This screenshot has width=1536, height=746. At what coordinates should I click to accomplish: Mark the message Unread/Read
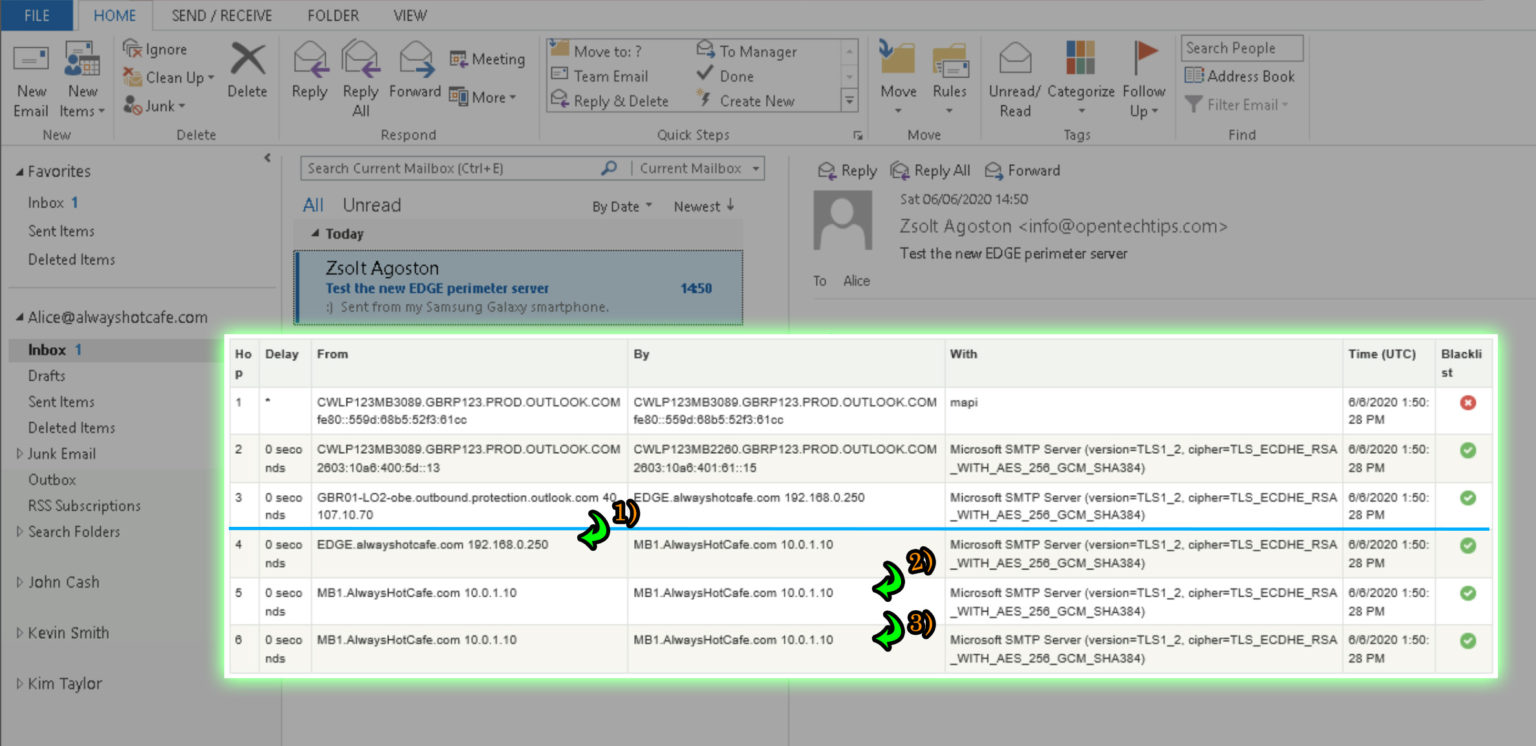click(1014, 80)
